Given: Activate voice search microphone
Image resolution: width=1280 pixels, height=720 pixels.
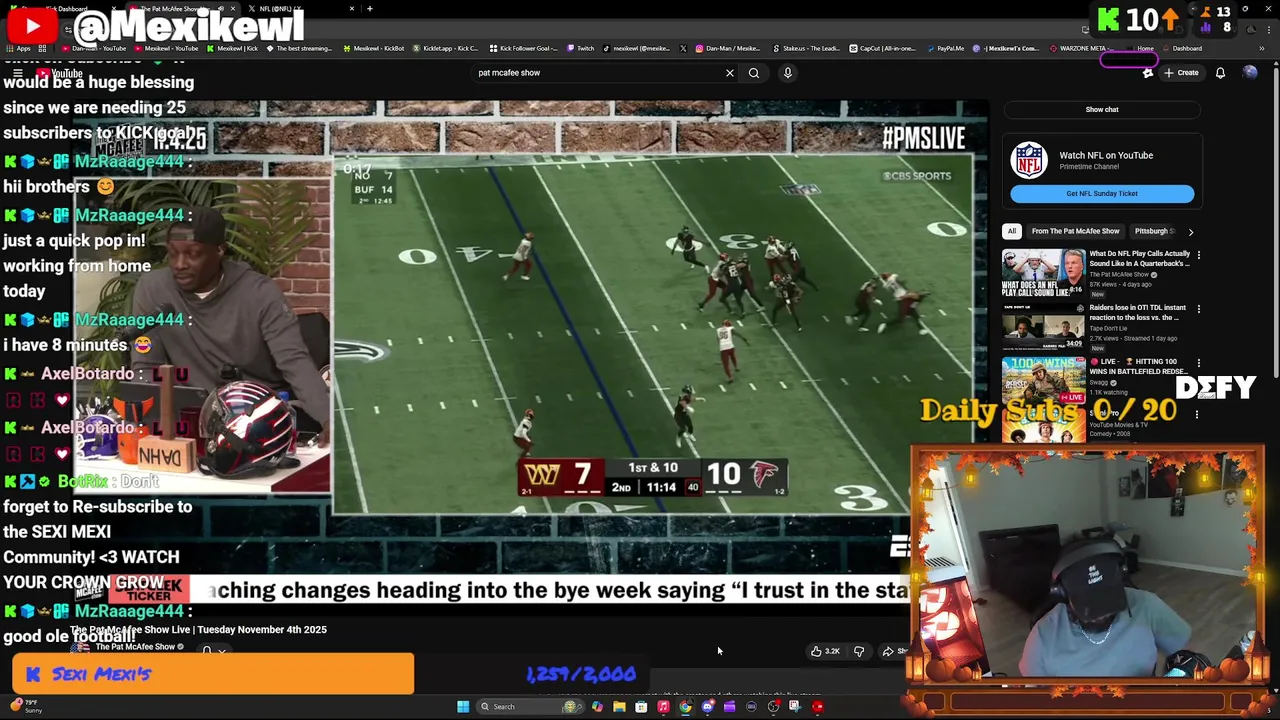Looking at the screenshot, I should pyautogui.click(x=788, y=73).
